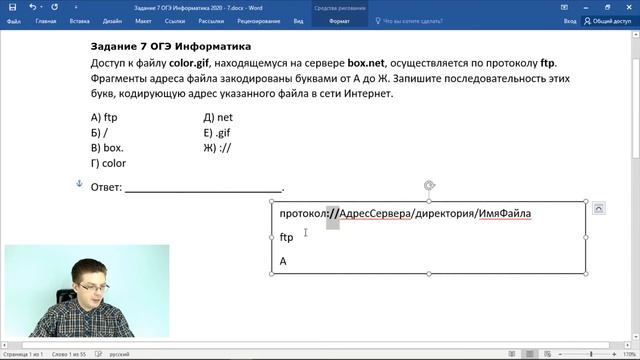This screenshot has width=640, height=360.
Task: Open Customize Quick Access Toolbar dropdown
Action: point(76,7)
